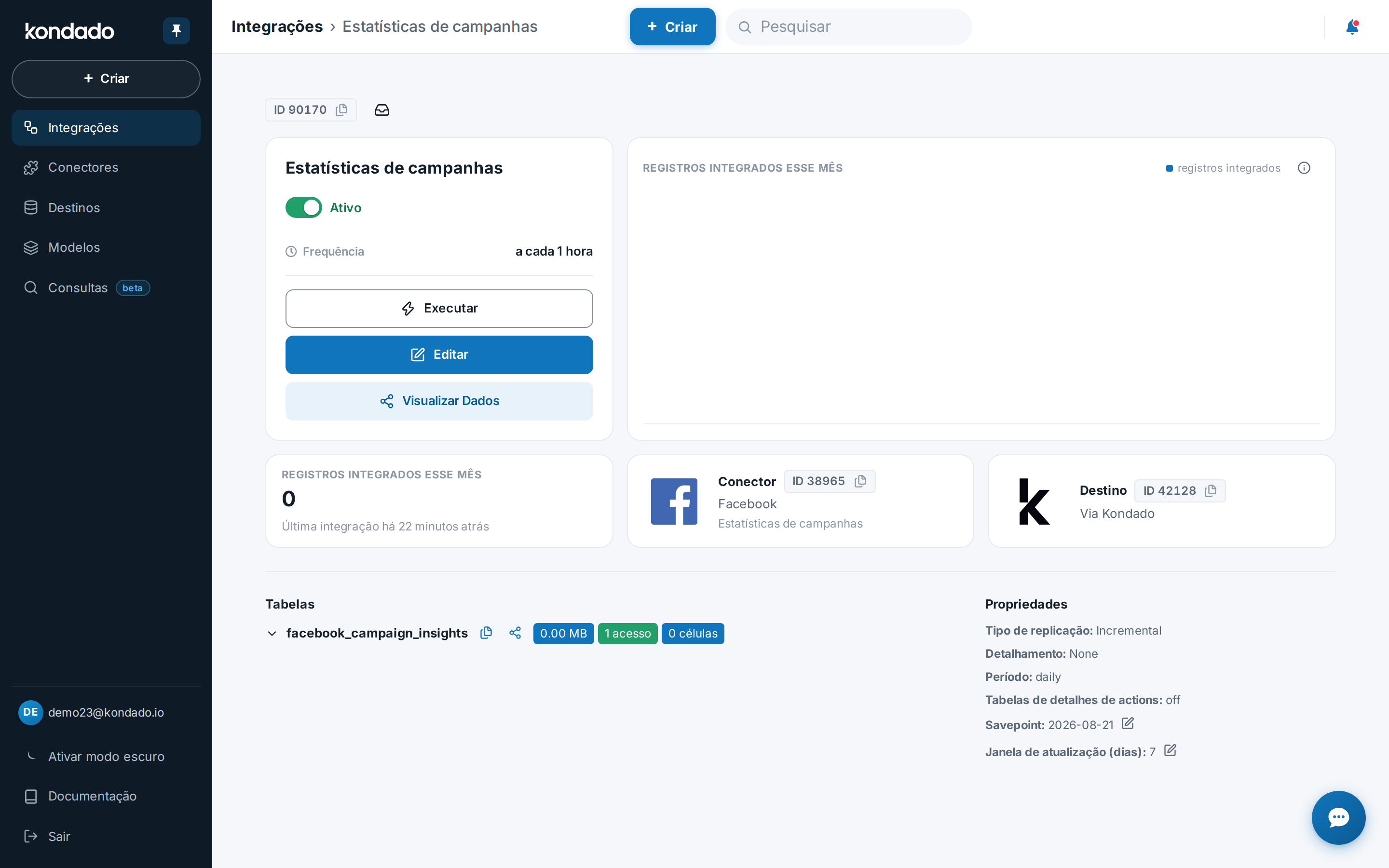Edit the Savepoint value

[1128, 723]
